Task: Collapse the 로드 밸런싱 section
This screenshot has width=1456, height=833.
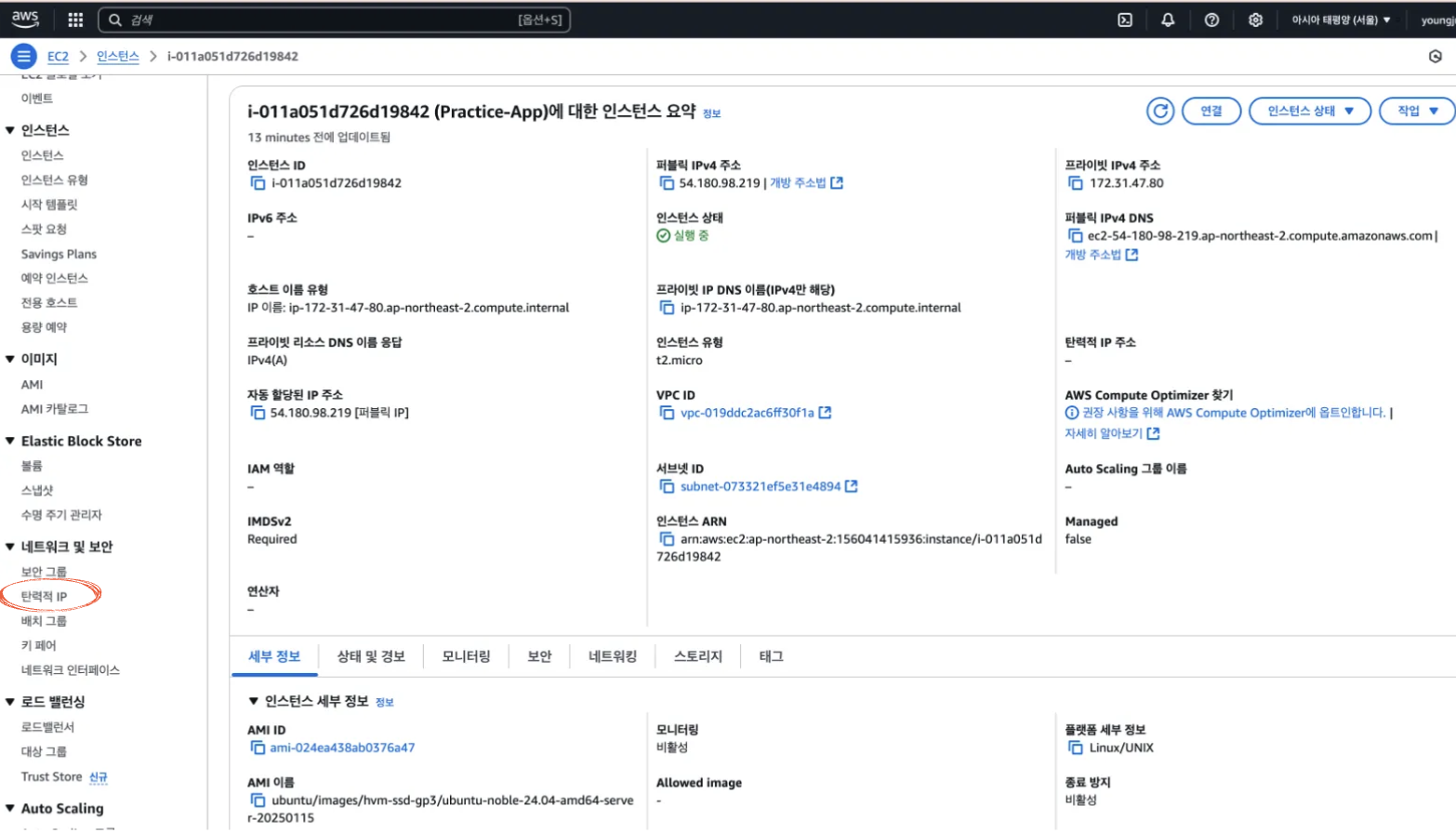Action: (10, 702)
